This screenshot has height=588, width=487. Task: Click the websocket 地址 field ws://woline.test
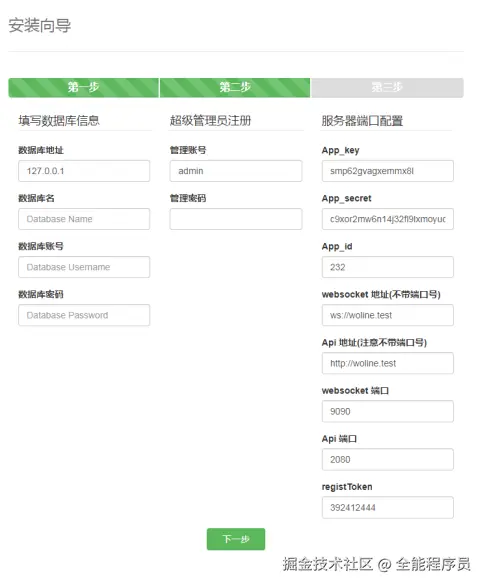click(x=388, y=315)
